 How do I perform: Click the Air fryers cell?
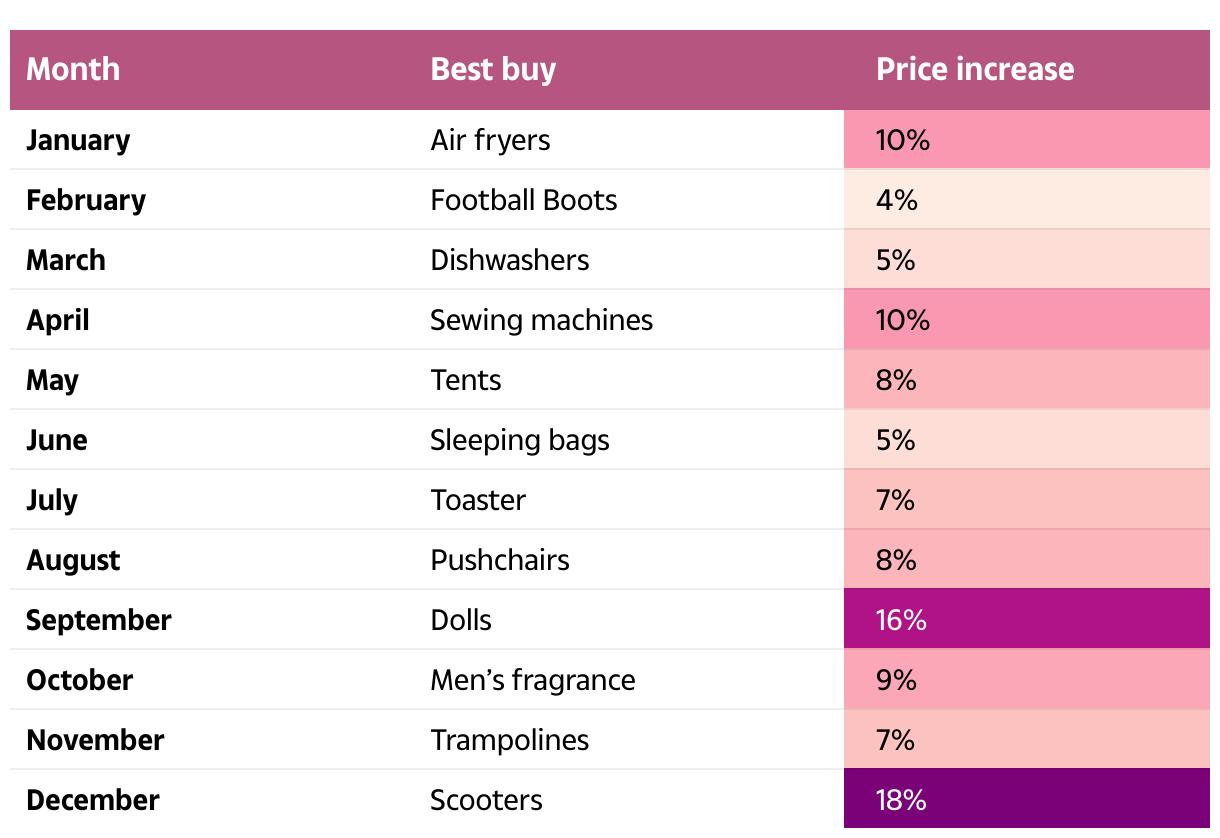[x=490, y=140]
